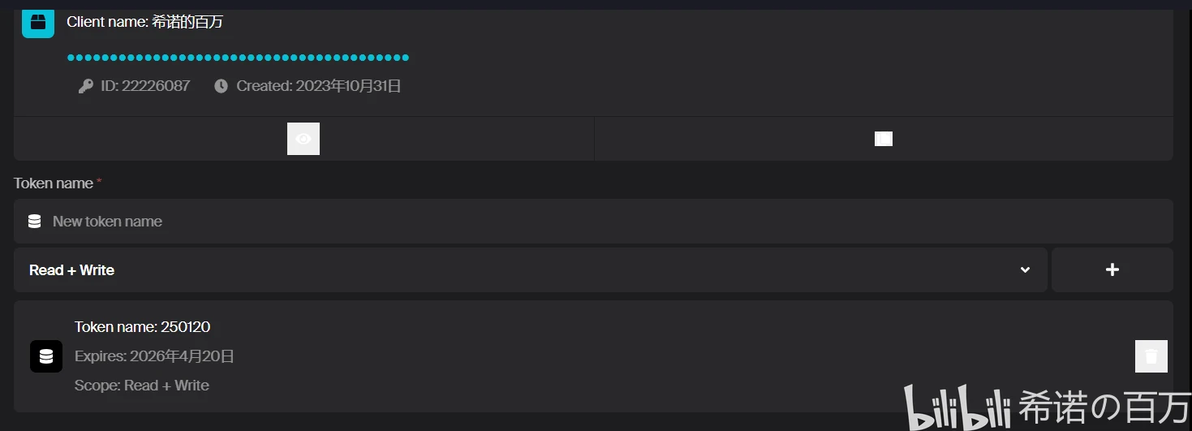Viewport: 1192px width, 431px height.
Task: Click the key icon beside the ID
Action: [x=86, y=86]
